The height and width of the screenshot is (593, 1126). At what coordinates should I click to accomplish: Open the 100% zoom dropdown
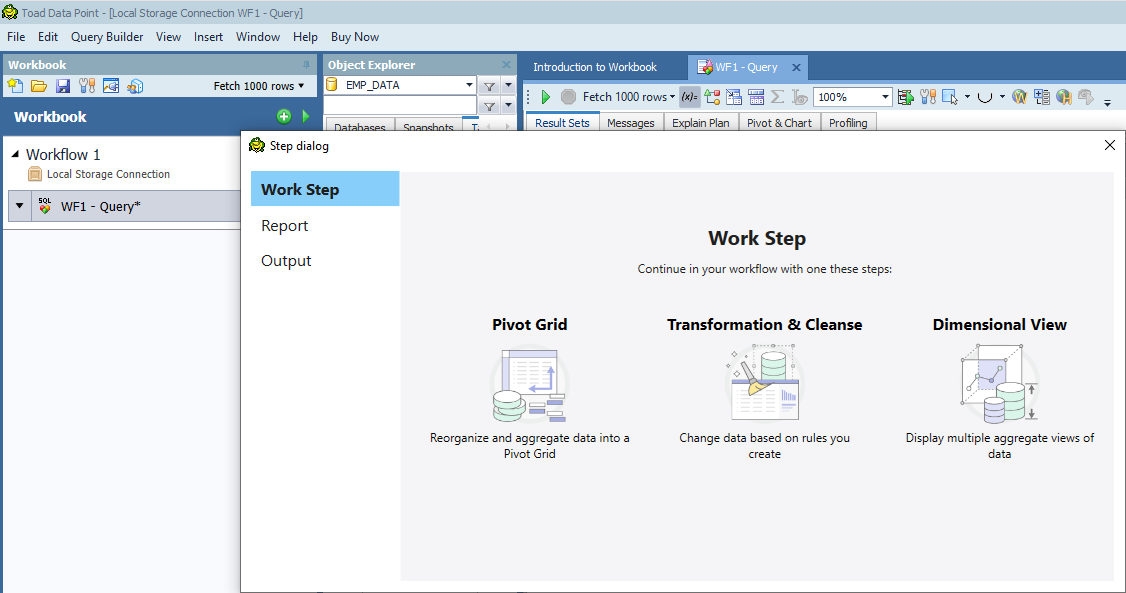[885, 97]
